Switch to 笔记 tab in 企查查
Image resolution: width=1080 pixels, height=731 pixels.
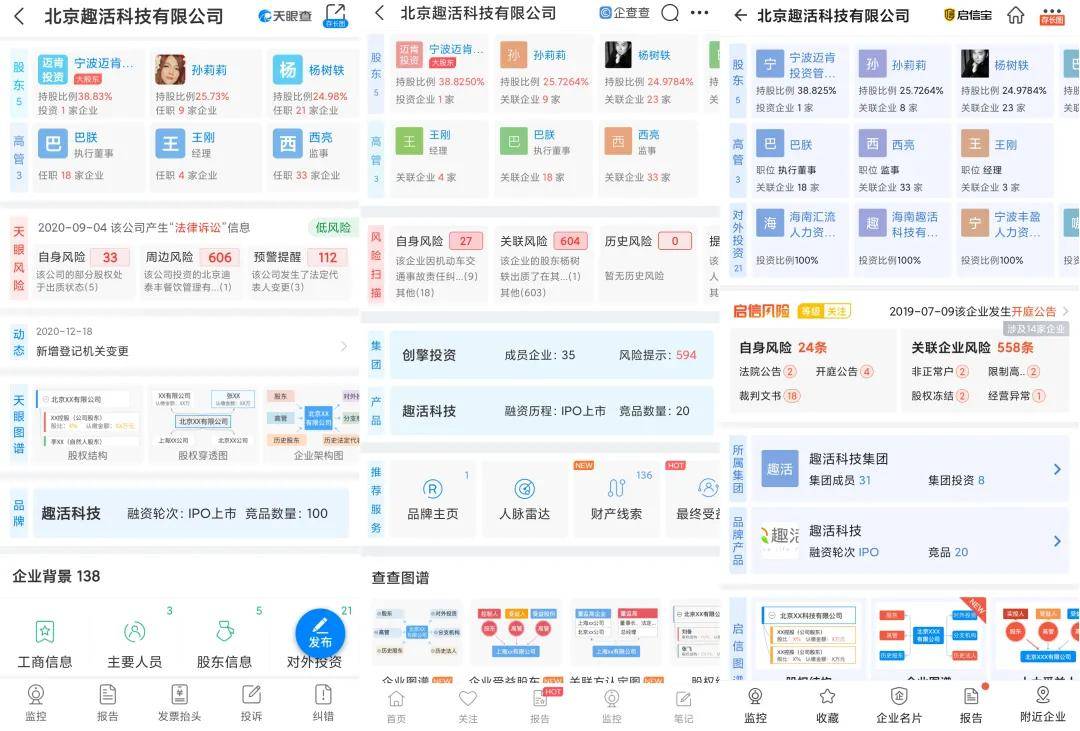tap(683, 707)
